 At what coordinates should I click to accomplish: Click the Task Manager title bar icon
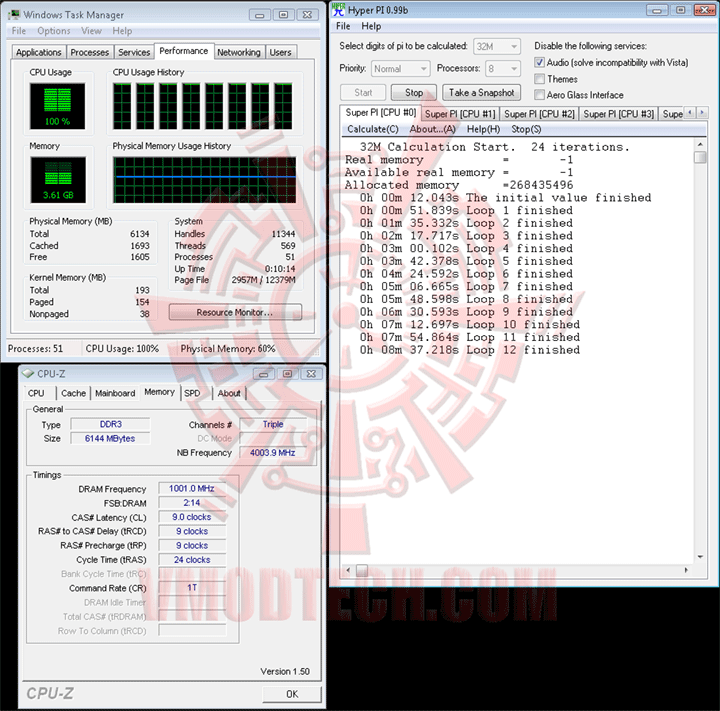click(x=14, y=14)
